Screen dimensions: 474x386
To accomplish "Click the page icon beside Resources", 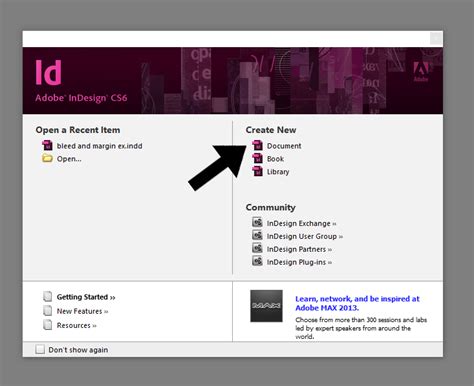I will click(48, 325).
